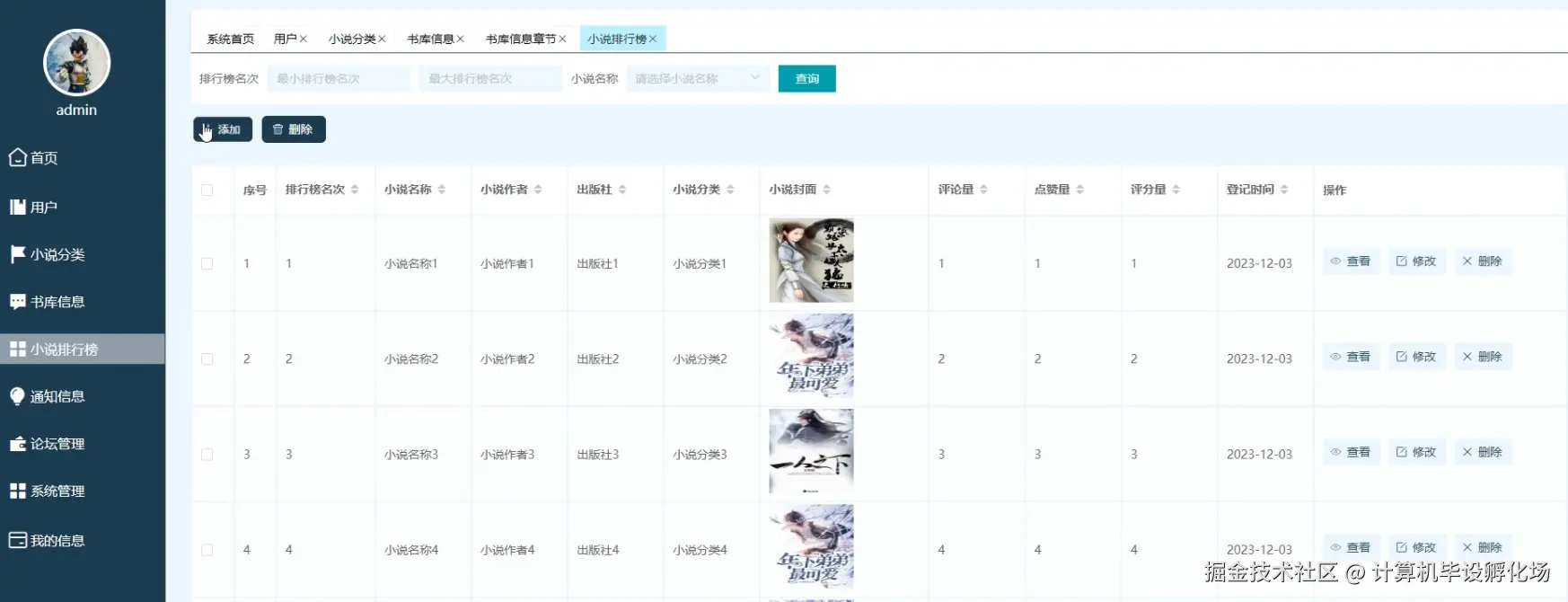Open 论坛管理 in the sidebar
Screen dimensions: 1568x602
pyautogui.click(x=83, y=444)
